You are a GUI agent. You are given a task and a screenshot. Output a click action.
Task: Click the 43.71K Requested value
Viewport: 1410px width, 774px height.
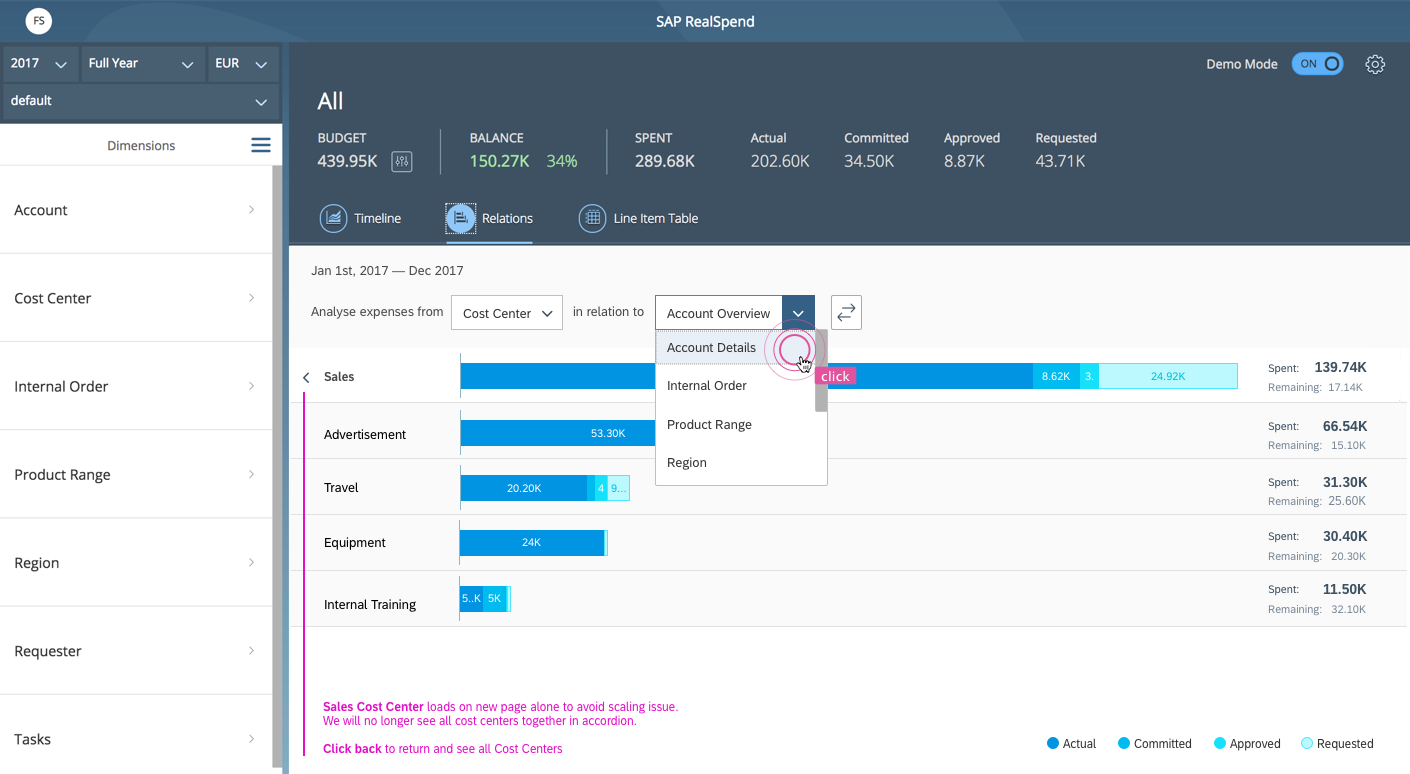1060,161
